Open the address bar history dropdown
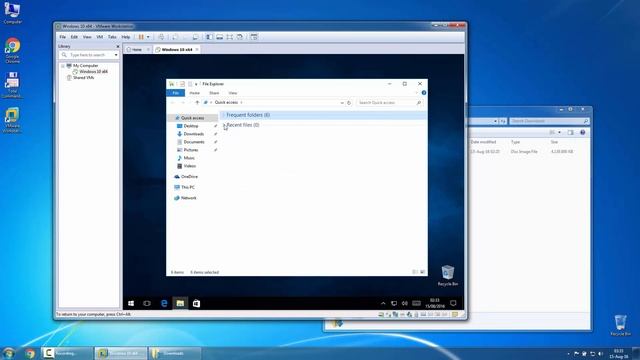640x360 pixels. click(342, 103)
